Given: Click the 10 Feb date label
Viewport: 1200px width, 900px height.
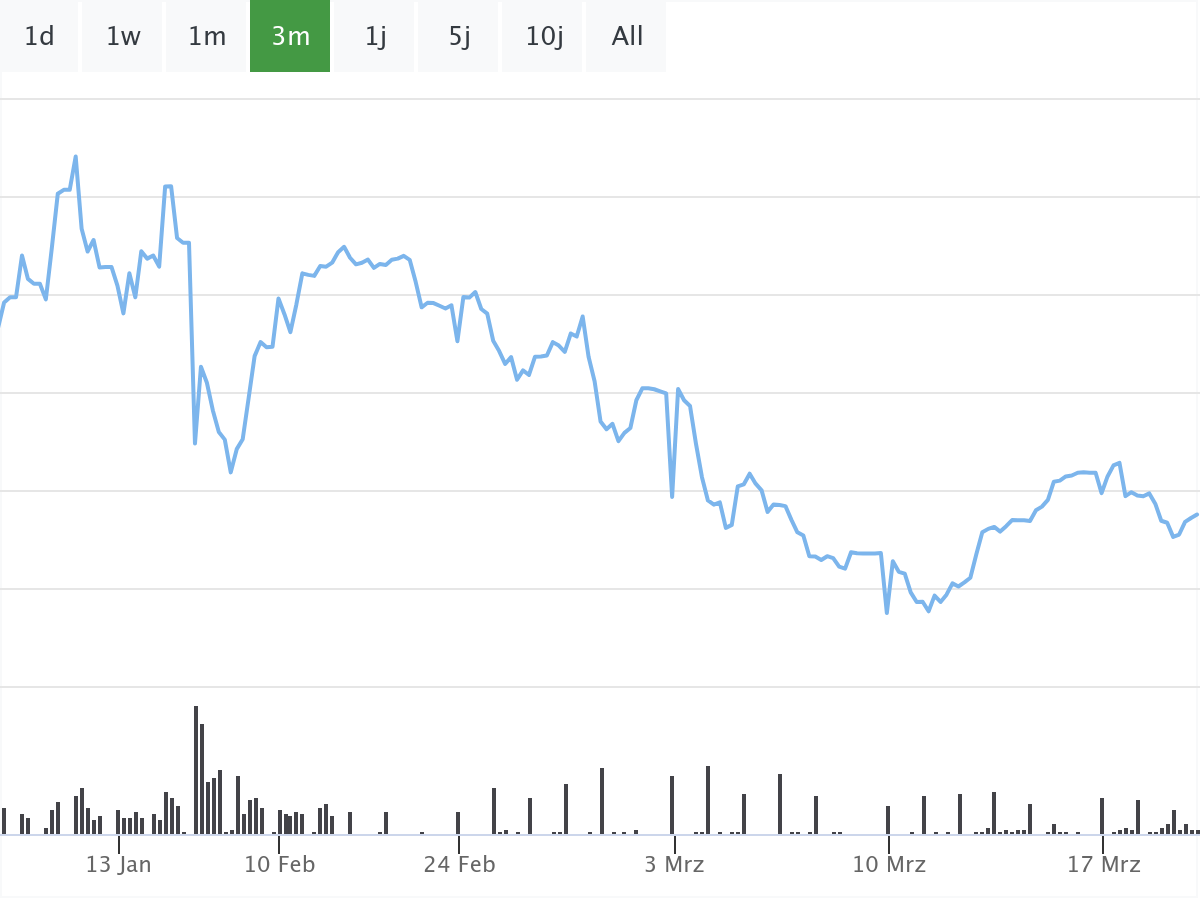Looking at the screenshot, I should click(280, 864).
